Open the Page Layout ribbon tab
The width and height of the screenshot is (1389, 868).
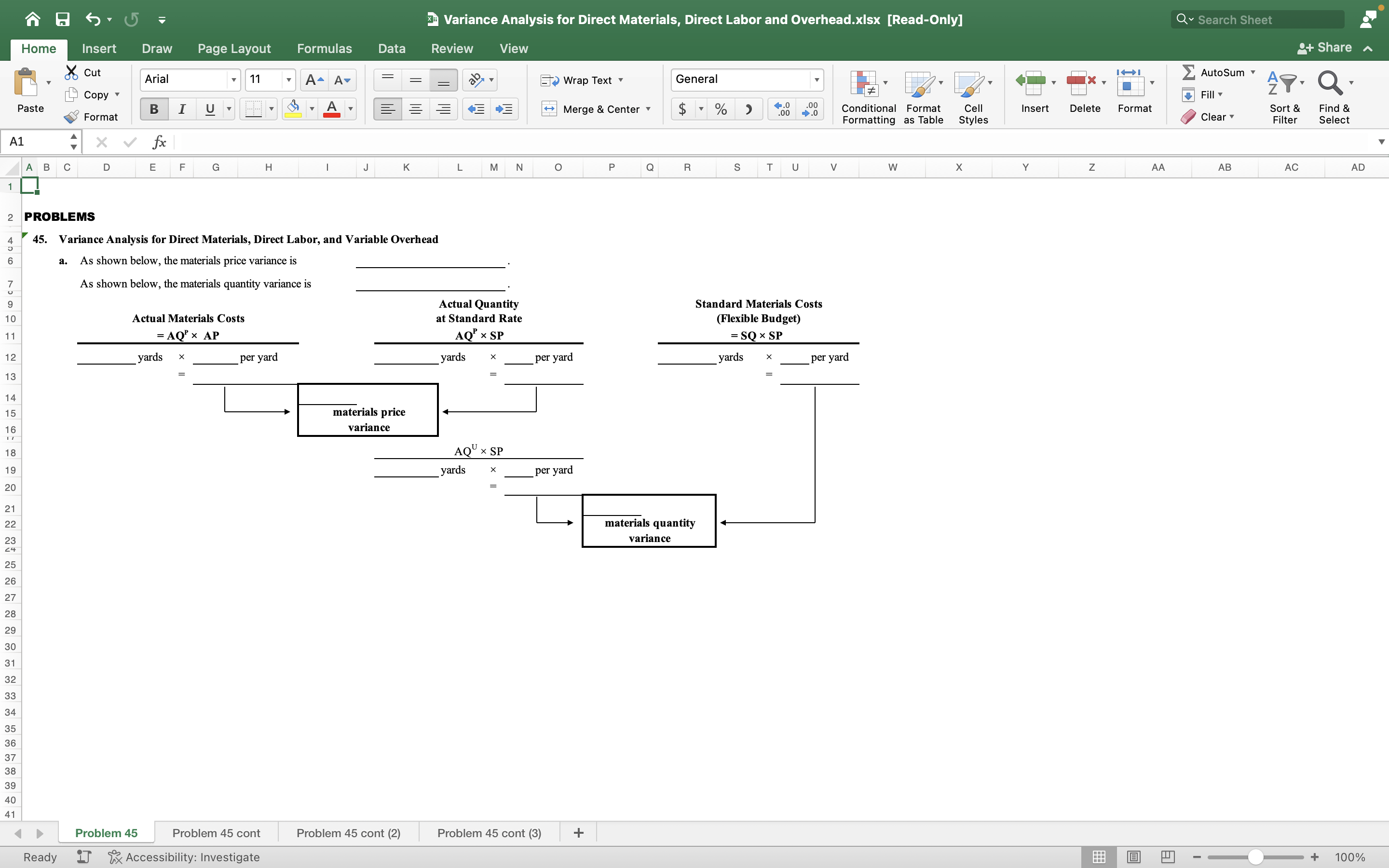[234, 49]
